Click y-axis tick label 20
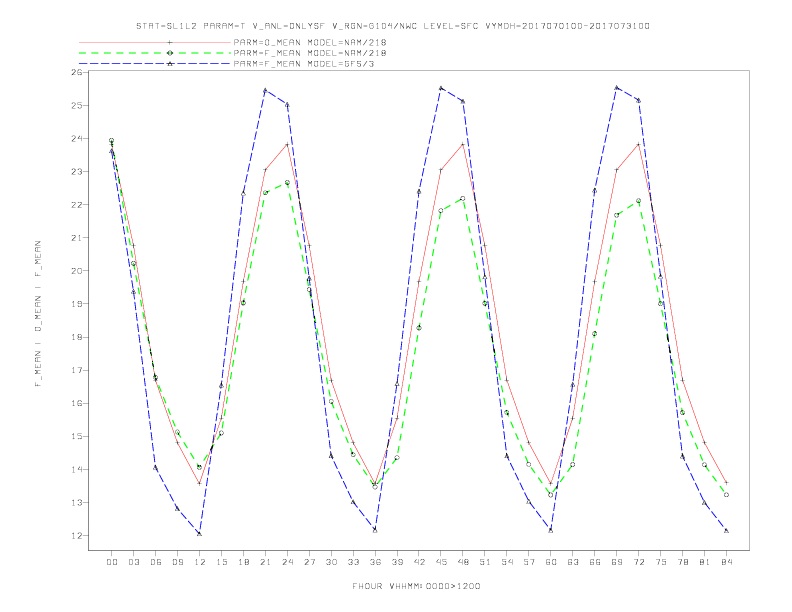 (x=76, y=271)
